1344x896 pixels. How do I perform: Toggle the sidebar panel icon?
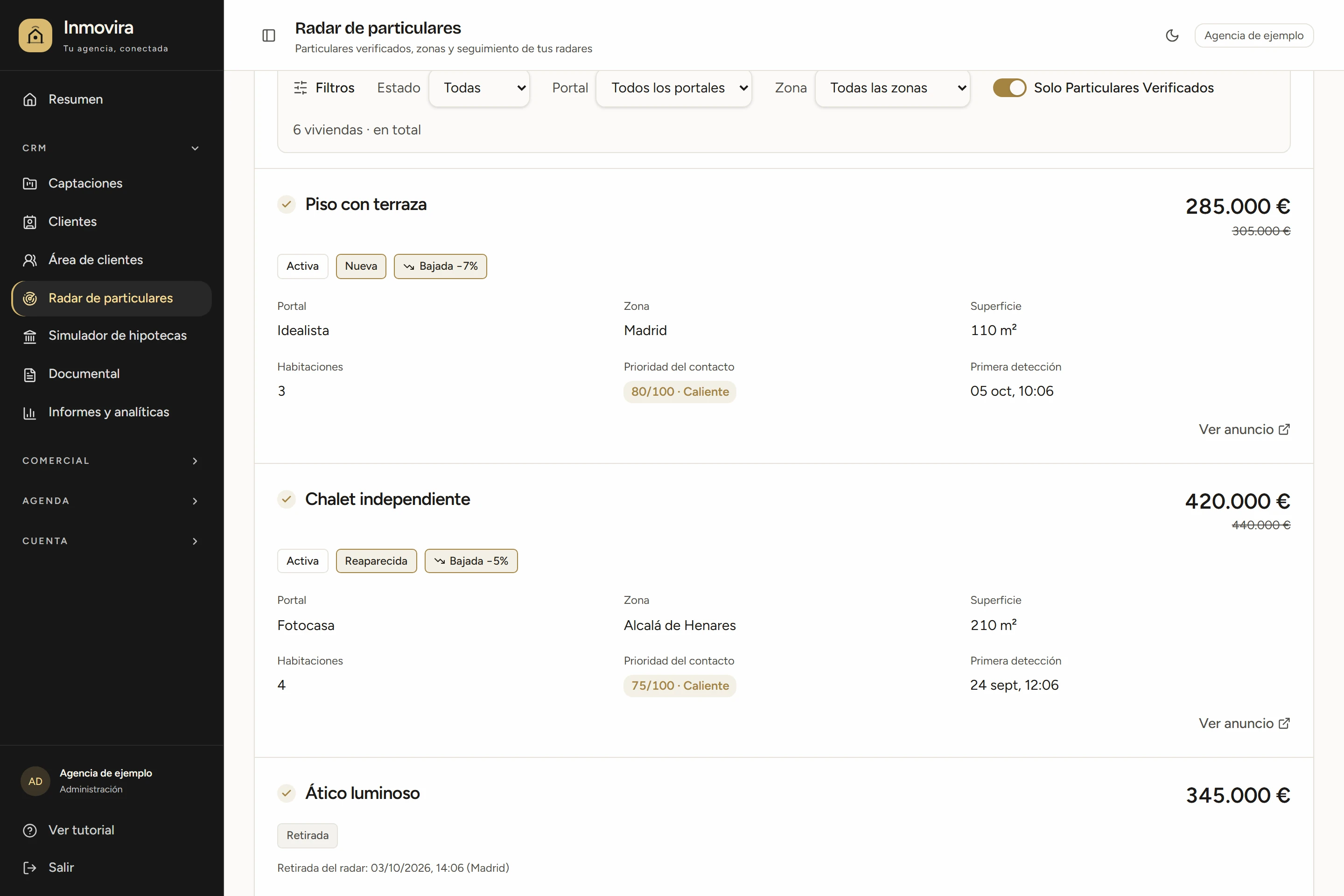click(x=269, y=35)
